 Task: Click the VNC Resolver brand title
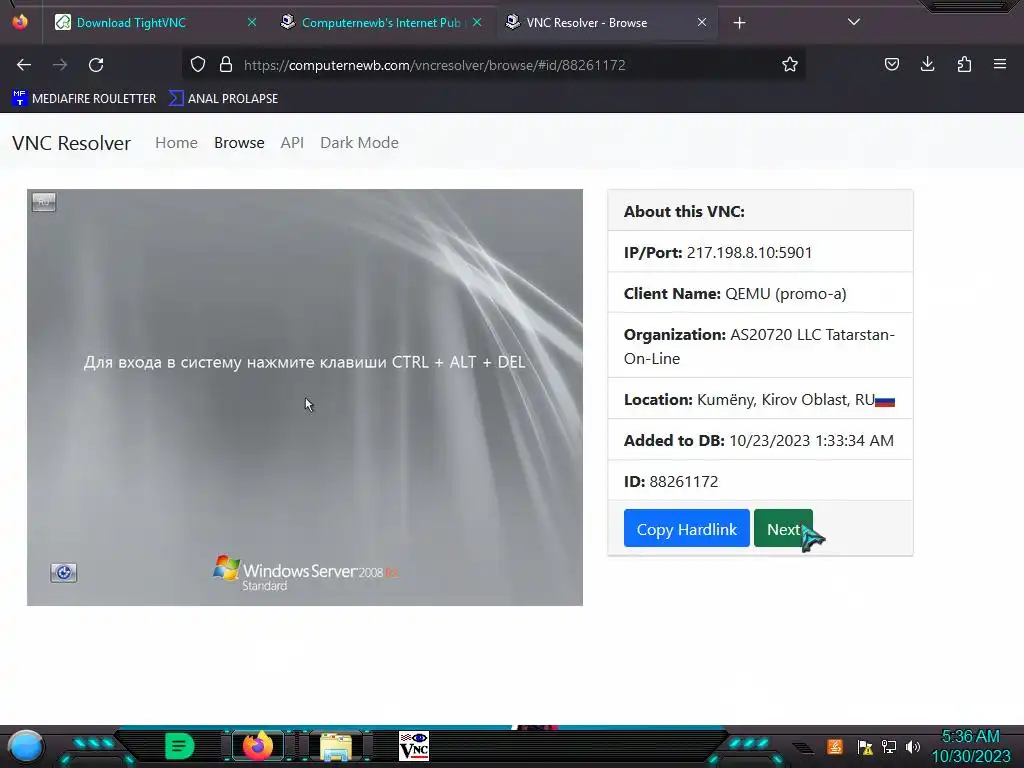click(x=71, y=143)
